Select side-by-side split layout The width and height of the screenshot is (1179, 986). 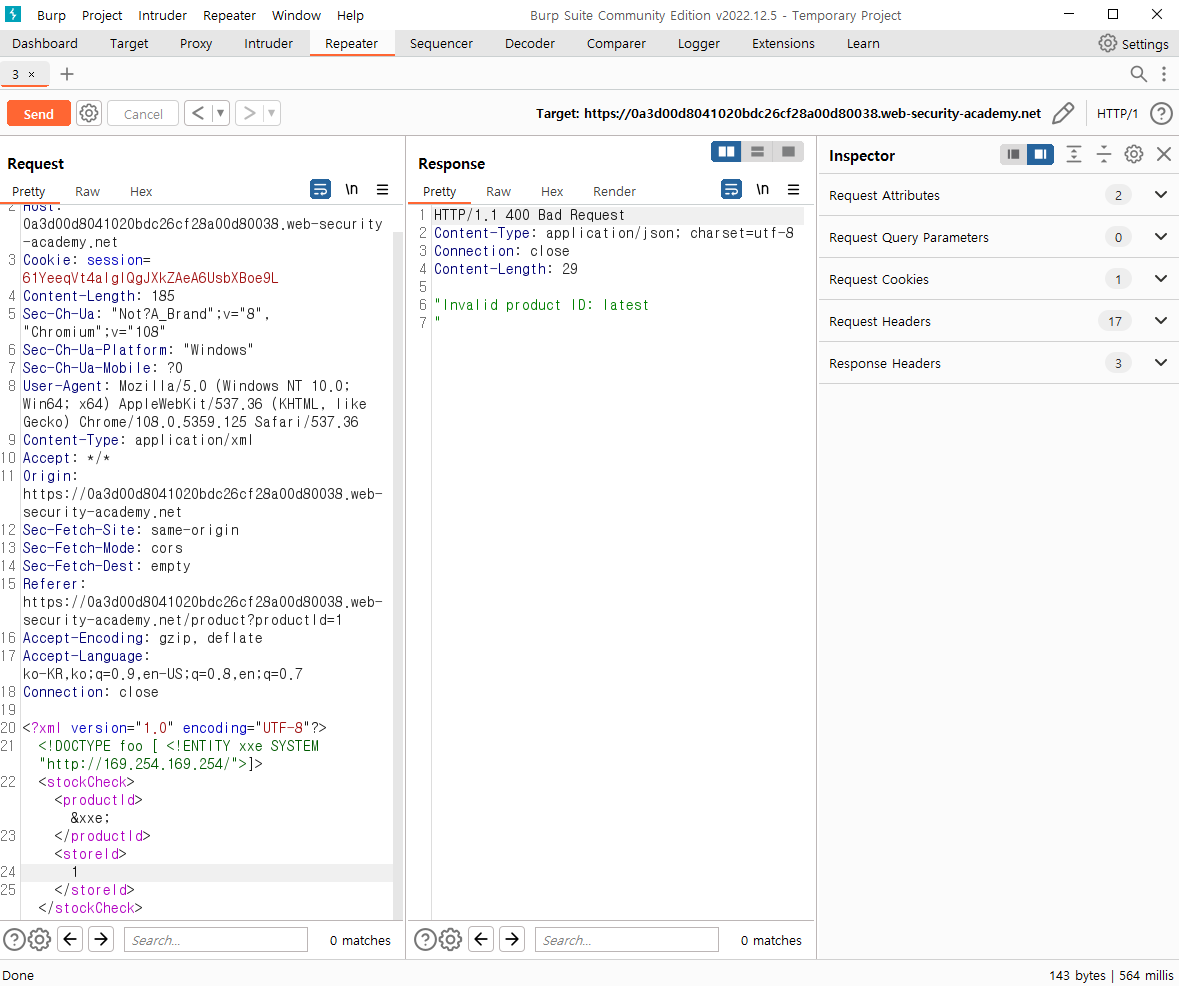click(x=726, y=152)
